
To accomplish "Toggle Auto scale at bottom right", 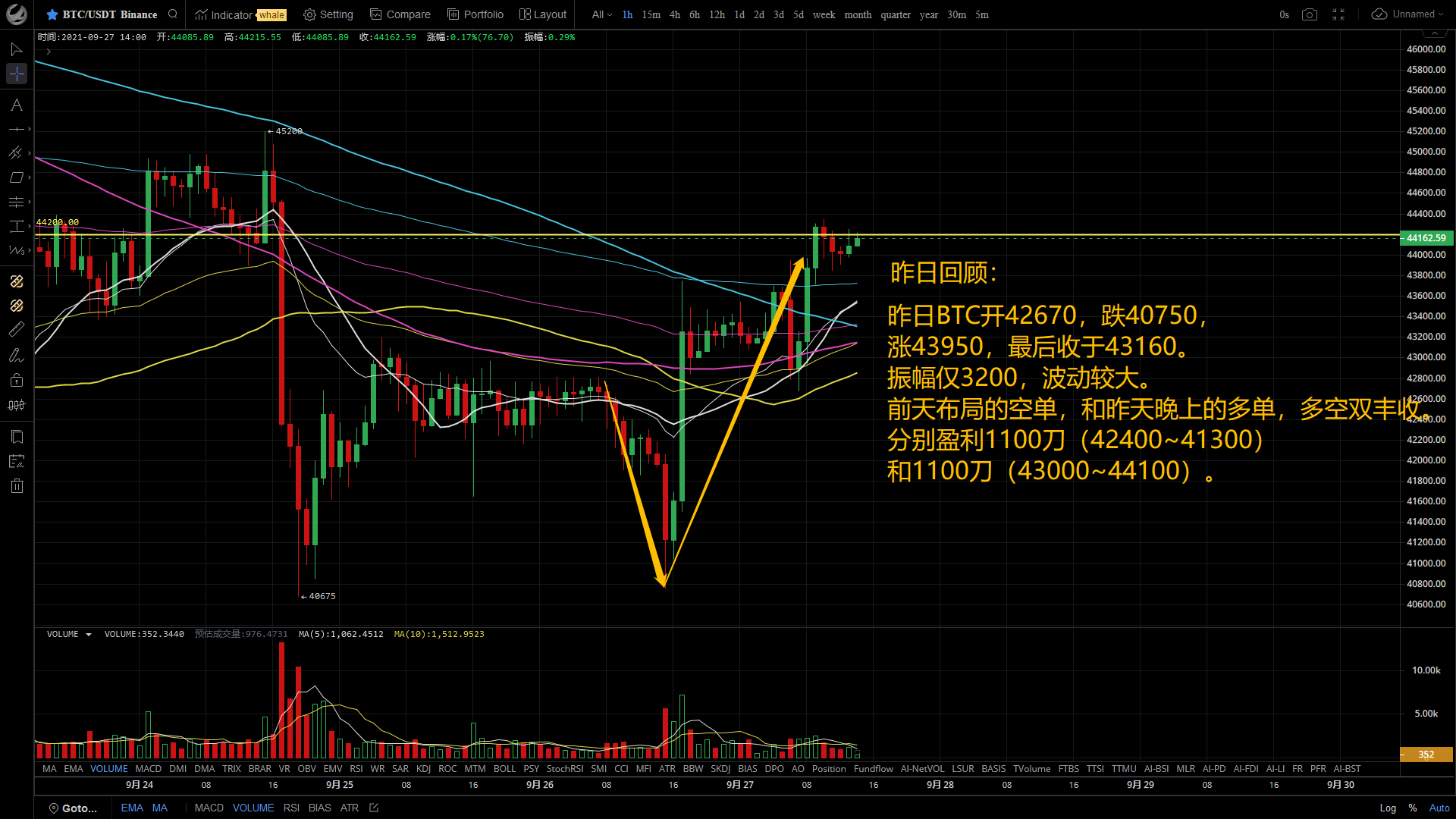I will point(1439,808).
